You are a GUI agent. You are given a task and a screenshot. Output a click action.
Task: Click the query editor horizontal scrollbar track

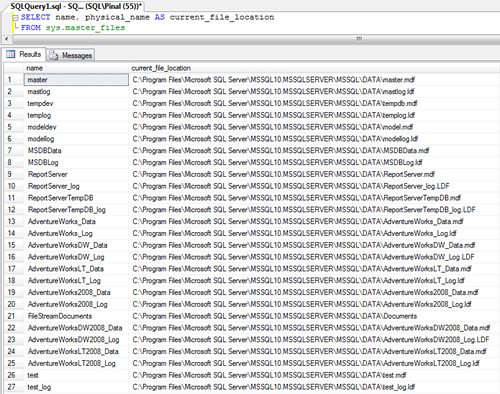click(x=255, y=39)
